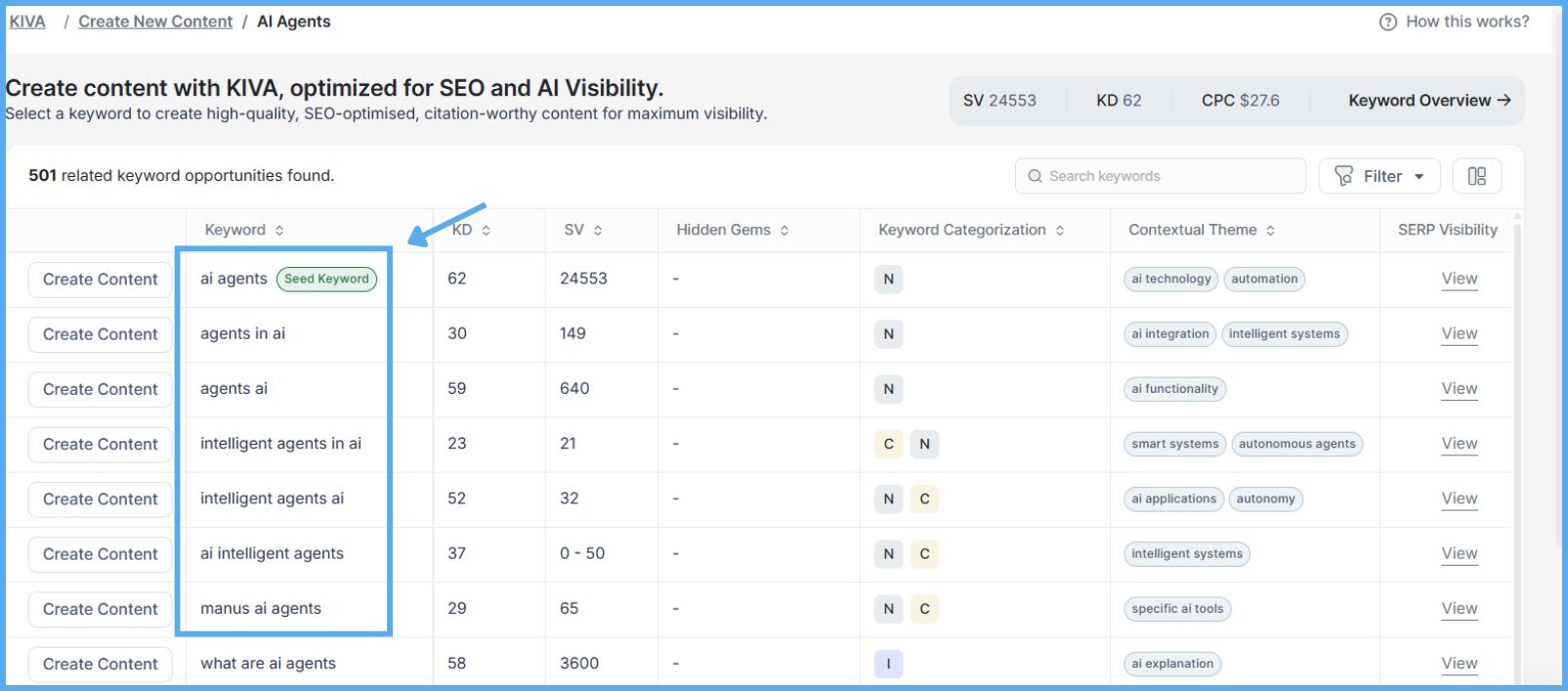This screenshot has height=691, width=1568.
Task: Create Content for 'what are ai agents'
Action: coord(100,664)
